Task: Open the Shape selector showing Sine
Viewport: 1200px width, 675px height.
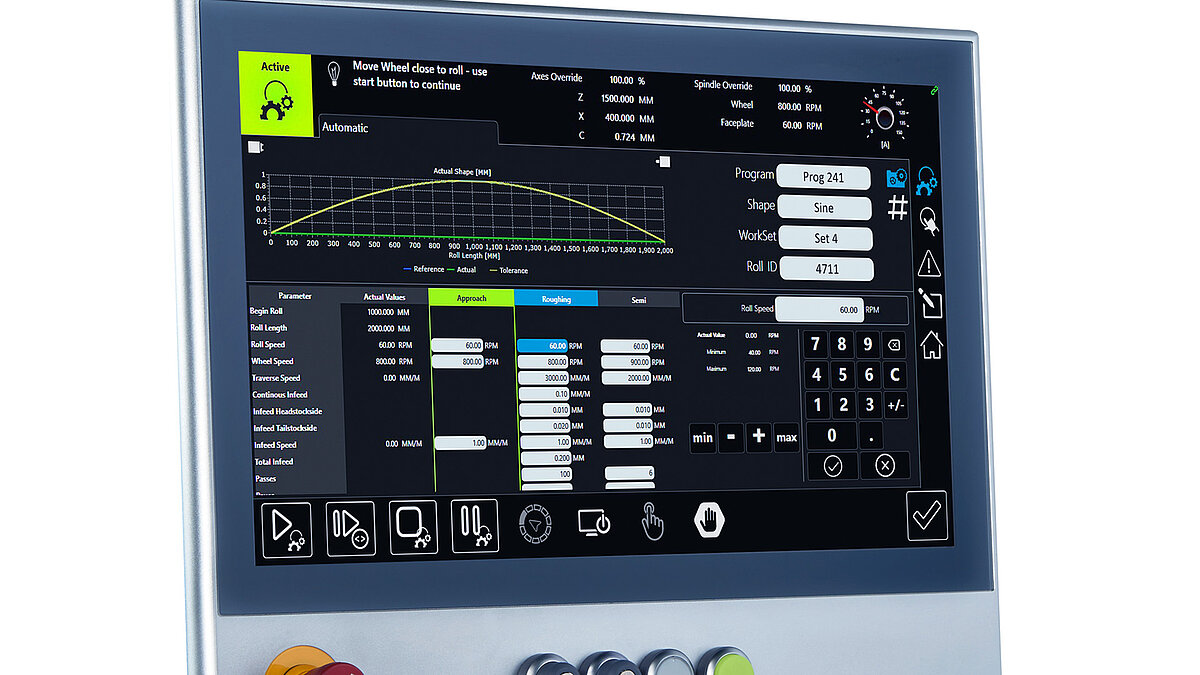Action: click(x=824, y=207)
